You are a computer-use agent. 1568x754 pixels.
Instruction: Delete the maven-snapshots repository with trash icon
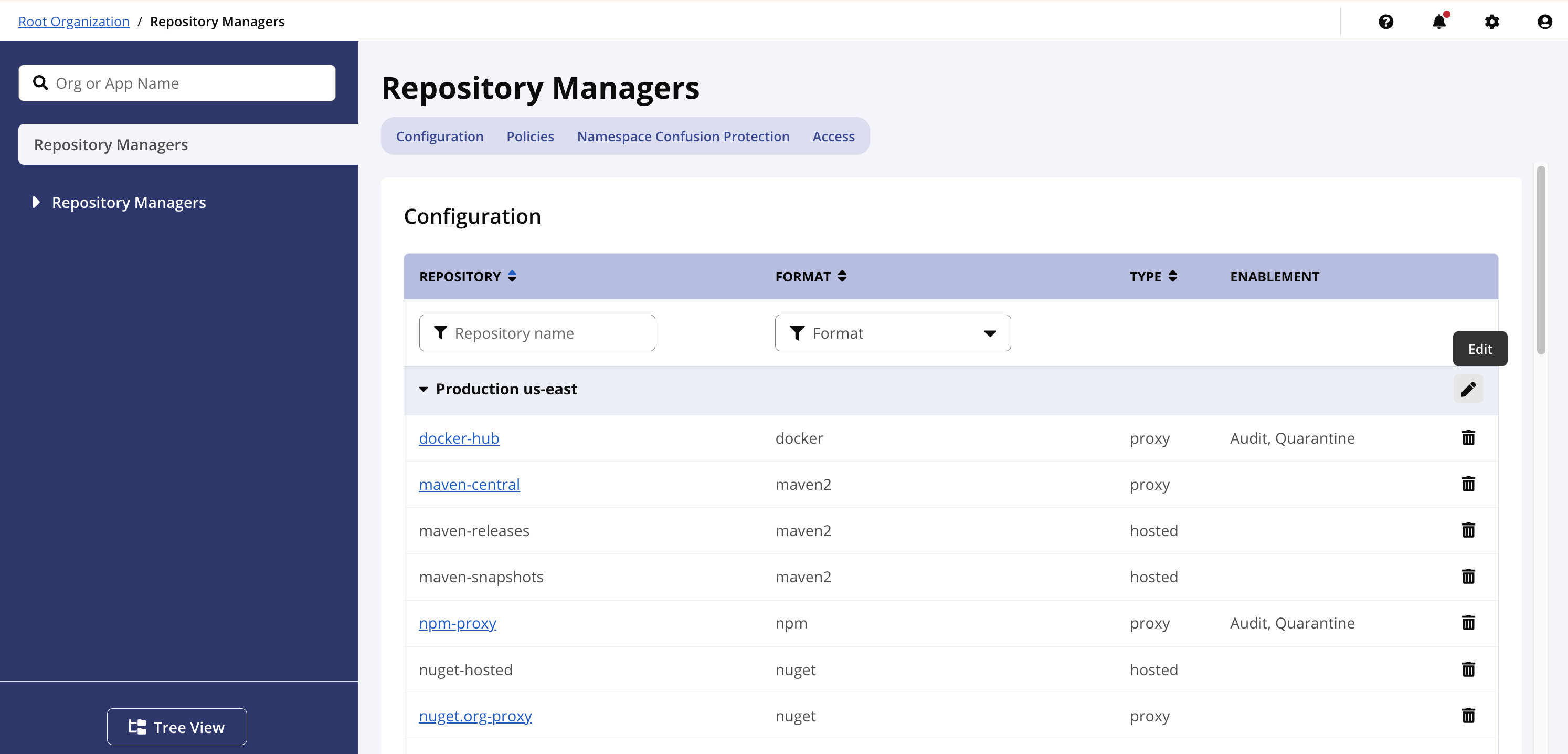(1468, 577)
